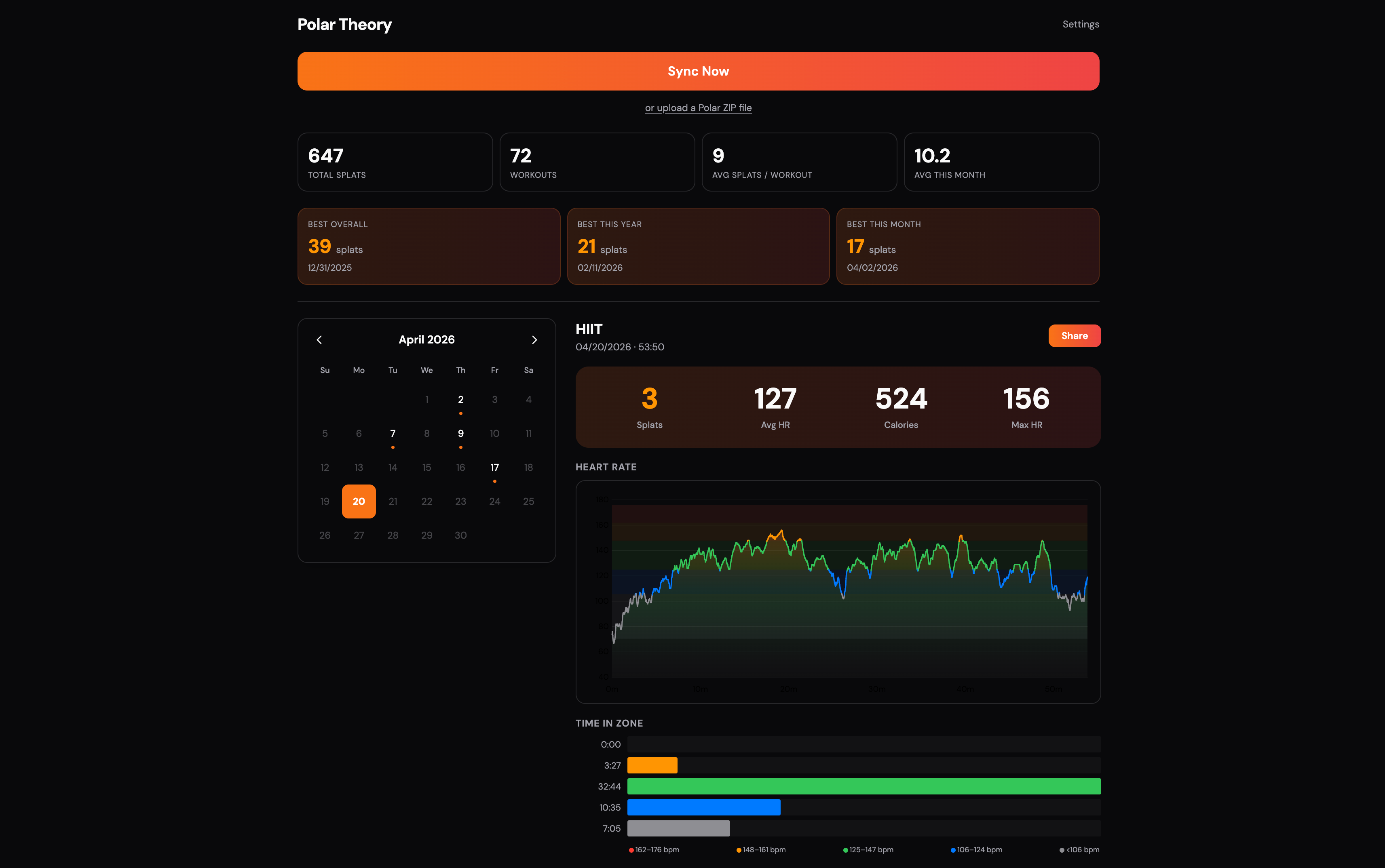Advance to the next month in the calendar
Image resolution: width=1385 pixels, height=868 pixels.
coord(534,339)
